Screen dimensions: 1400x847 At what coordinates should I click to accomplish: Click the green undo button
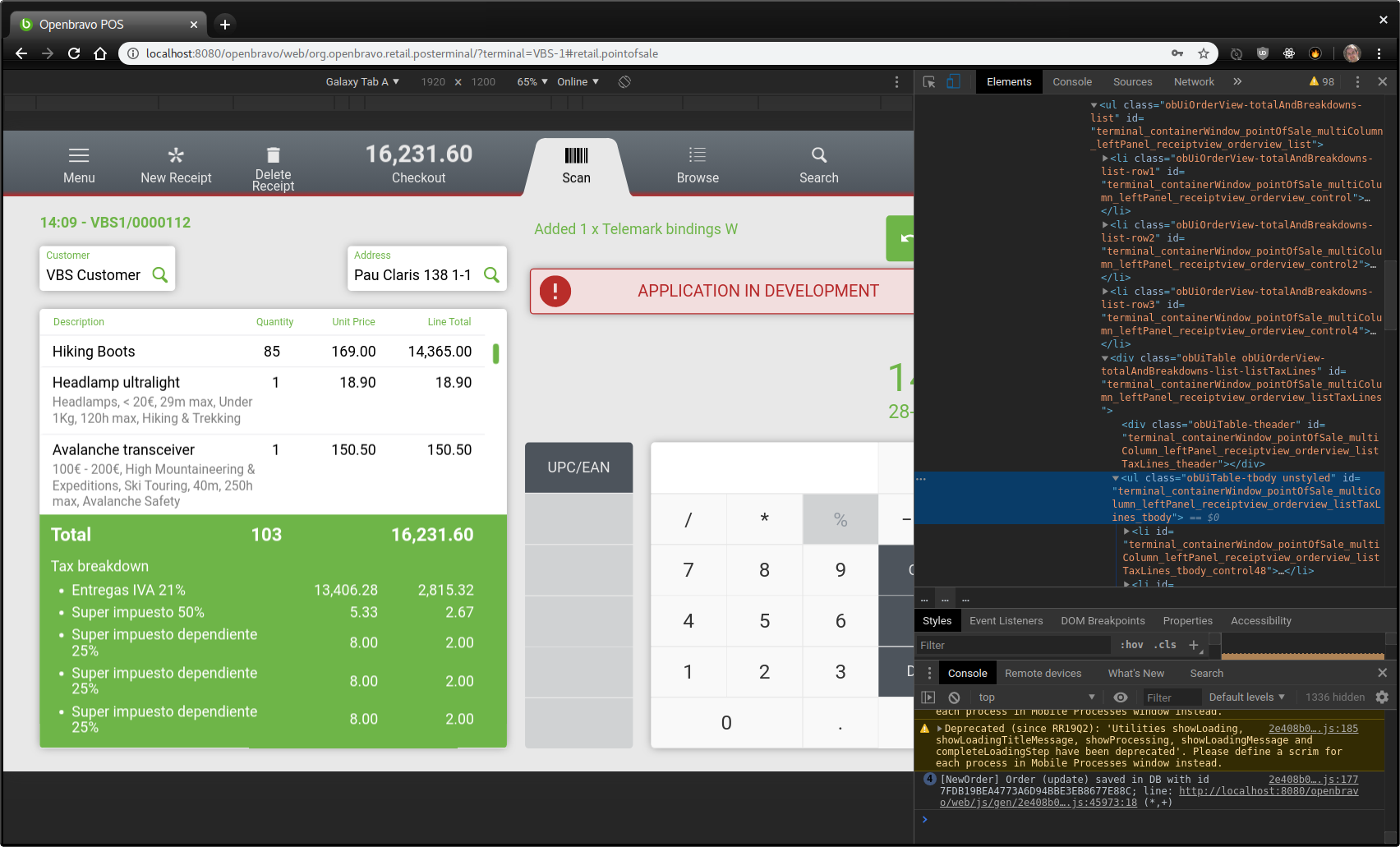click(900, 238)
